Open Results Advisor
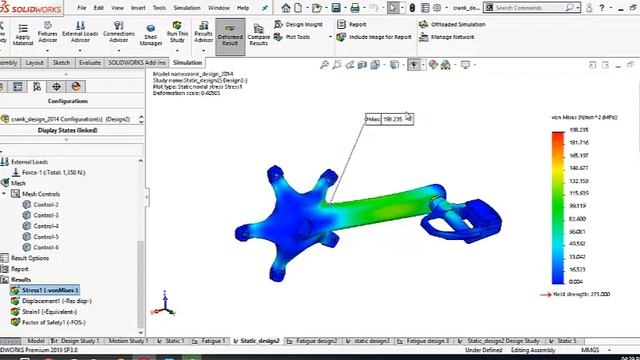This screenshot has width=640, height=360. tap(203, 32)
